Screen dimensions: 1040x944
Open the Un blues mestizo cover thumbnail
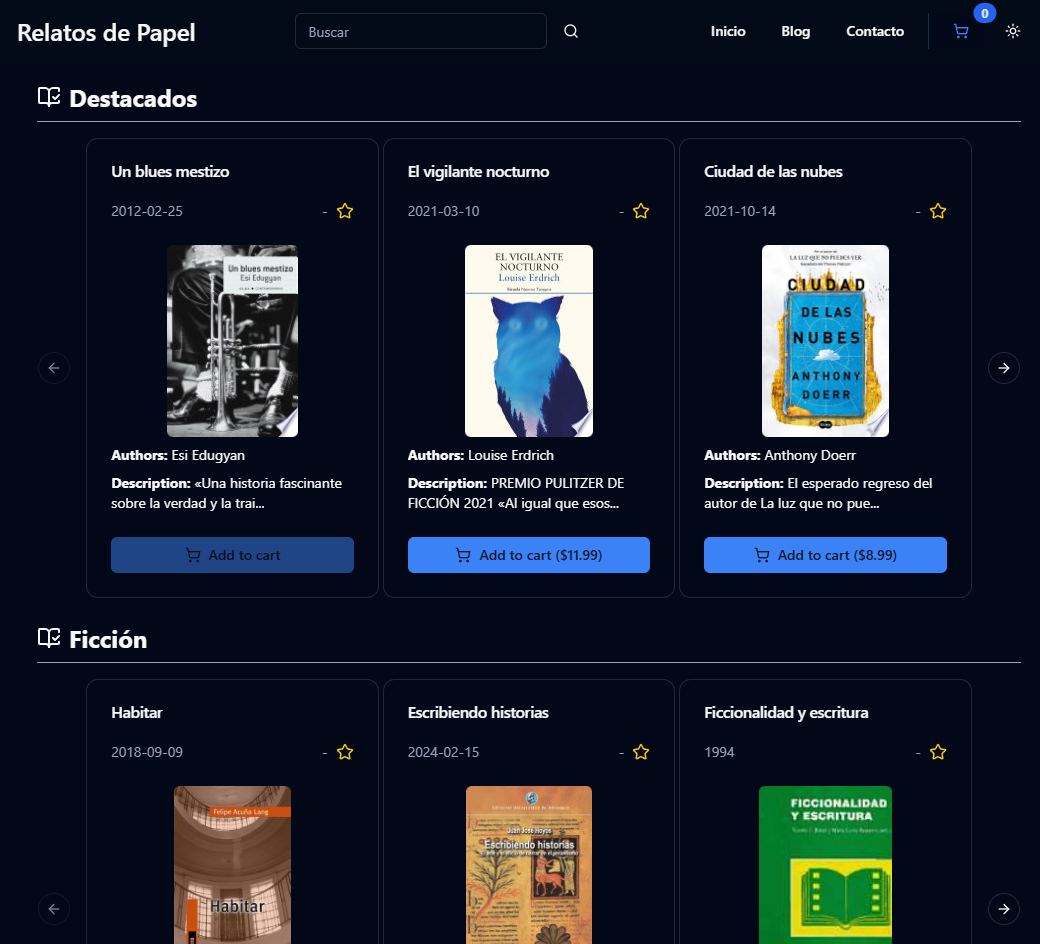click(232, 341)
